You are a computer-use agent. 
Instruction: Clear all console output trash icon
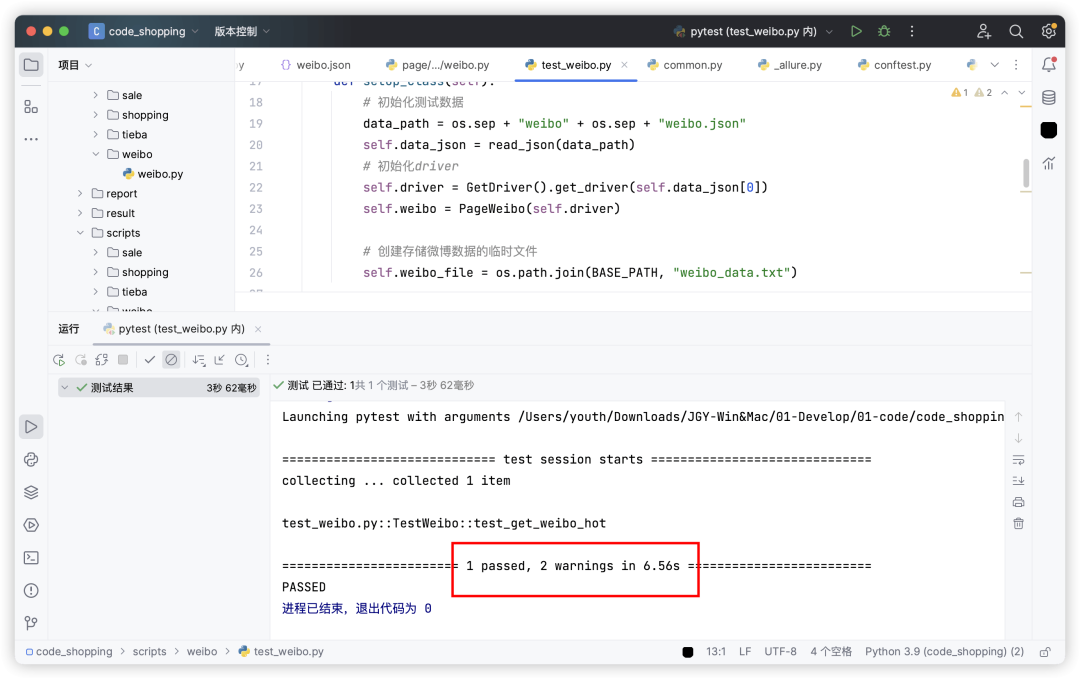tap(1019, 523)
